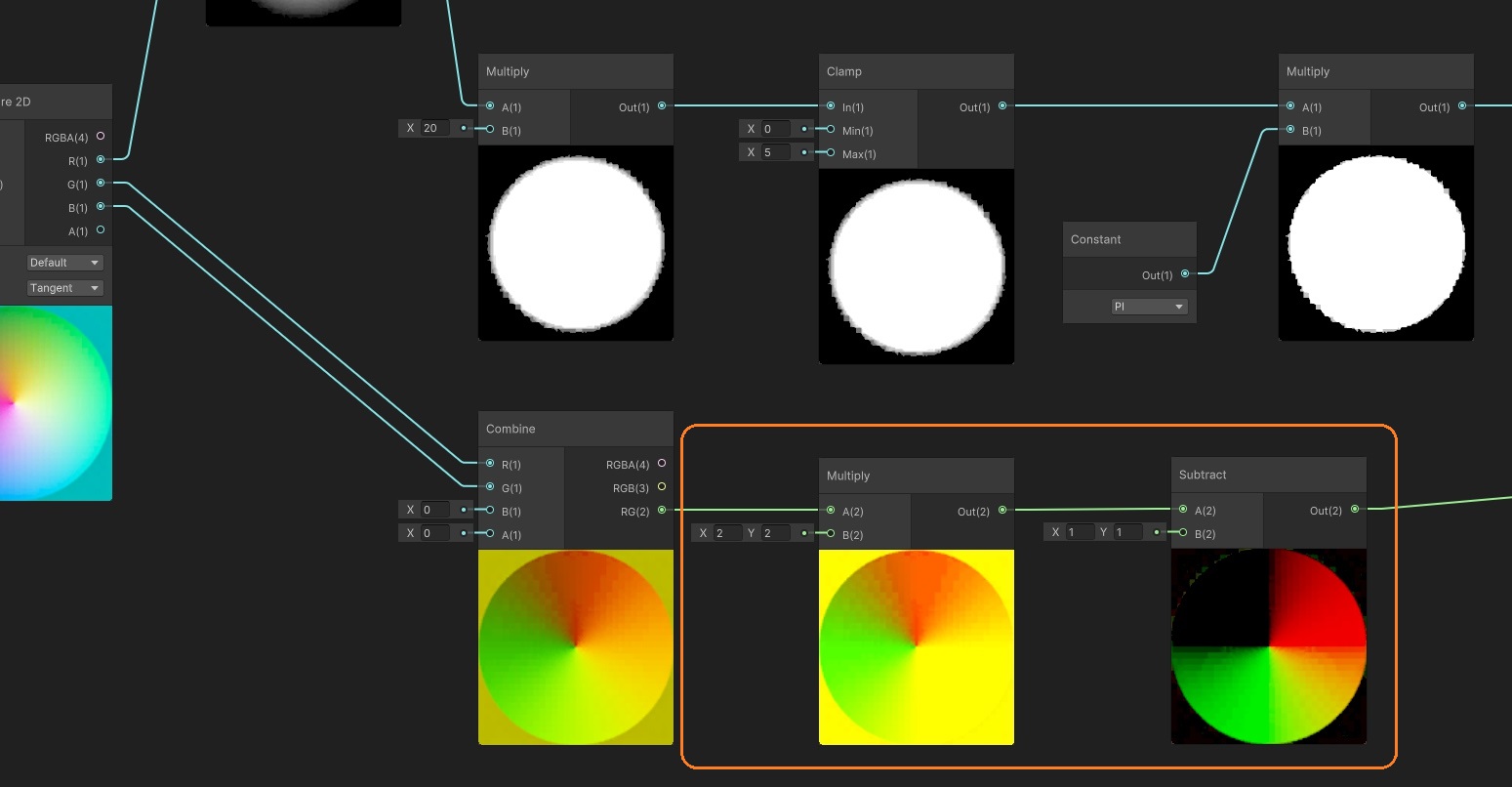1512x787 pixels.
Task: Click the RG(2) output port on Combine node
Action: [x=662, y=511]
